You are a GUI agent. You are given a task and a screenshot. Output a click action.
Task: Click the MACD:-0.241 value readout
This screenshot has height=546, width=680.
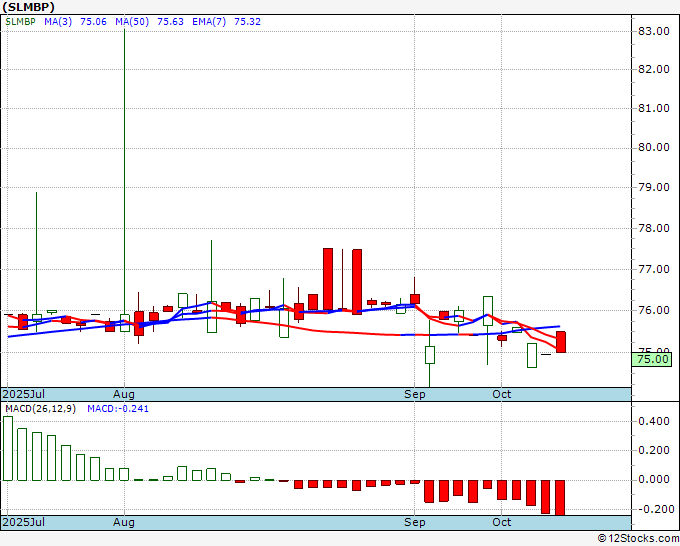[118, 409]
